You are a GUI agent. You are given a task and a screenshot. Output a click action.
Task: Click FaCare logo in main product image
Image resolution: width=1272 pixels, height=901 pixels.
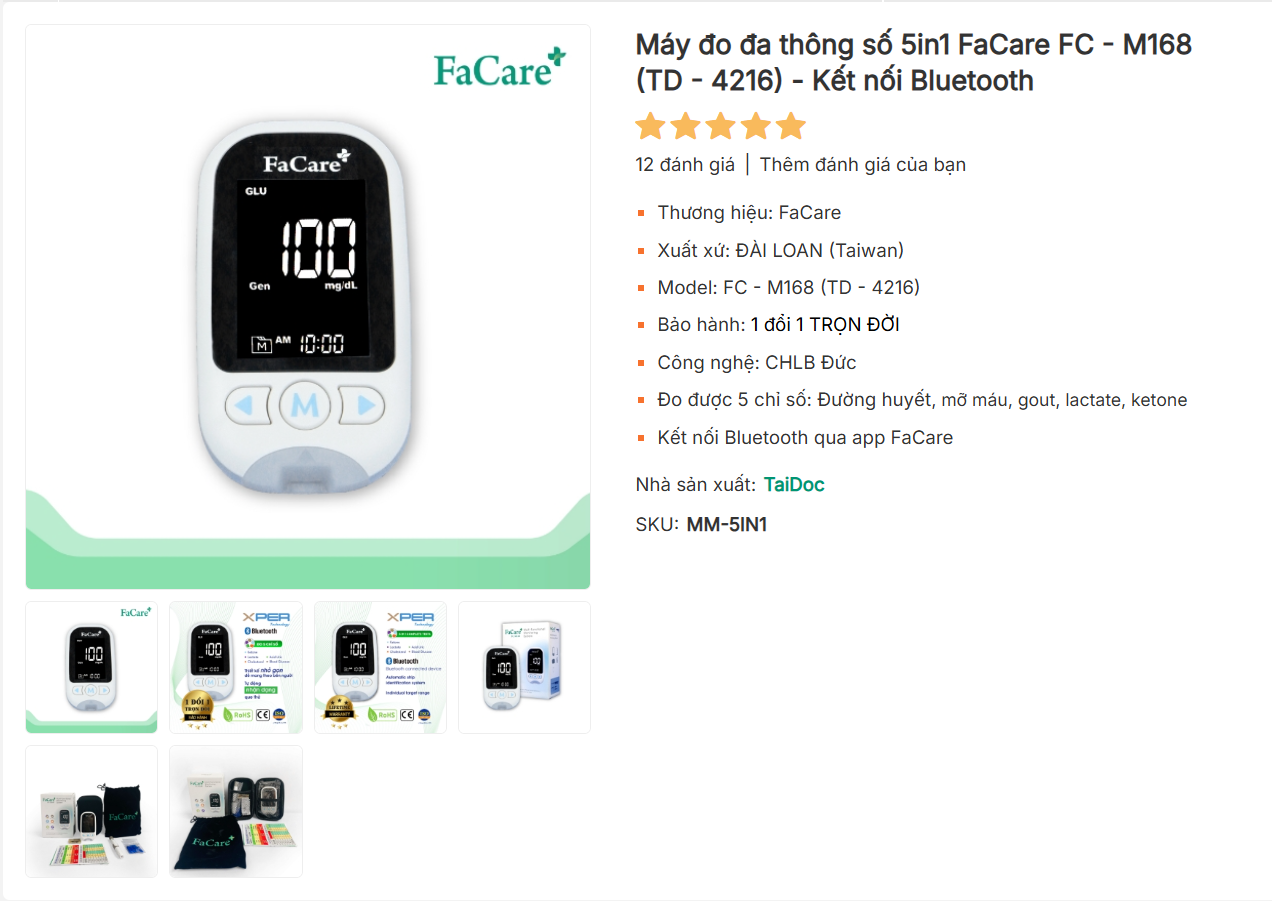click(x=499, y=68)
